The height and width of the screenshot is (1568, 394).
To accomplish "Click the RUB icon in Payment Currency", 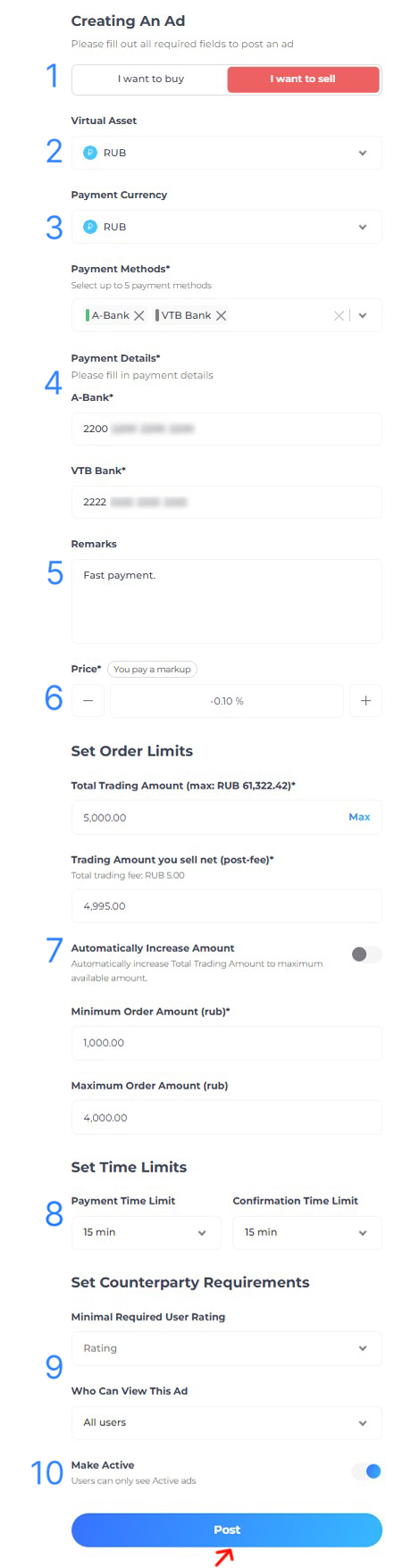I will click(x=89, y=227).
